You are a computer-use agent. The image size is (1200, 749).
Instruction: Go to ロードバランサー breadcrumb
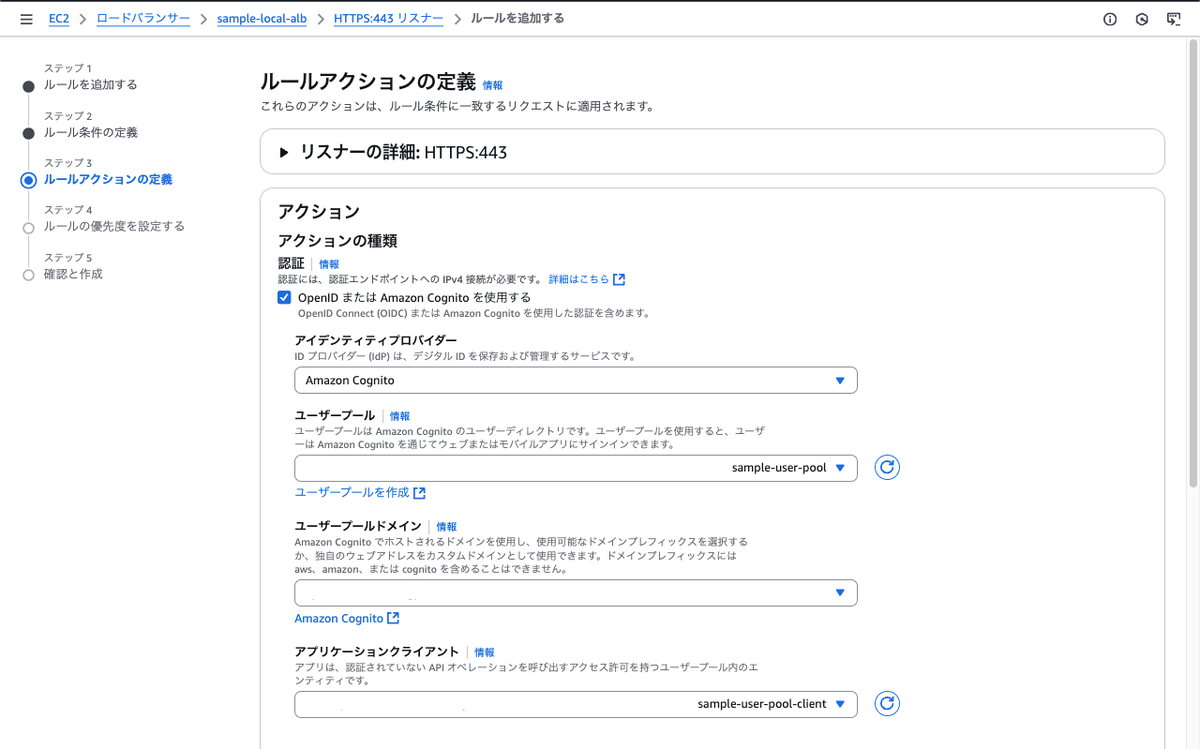pyautogui.click(x=143, y=19)
